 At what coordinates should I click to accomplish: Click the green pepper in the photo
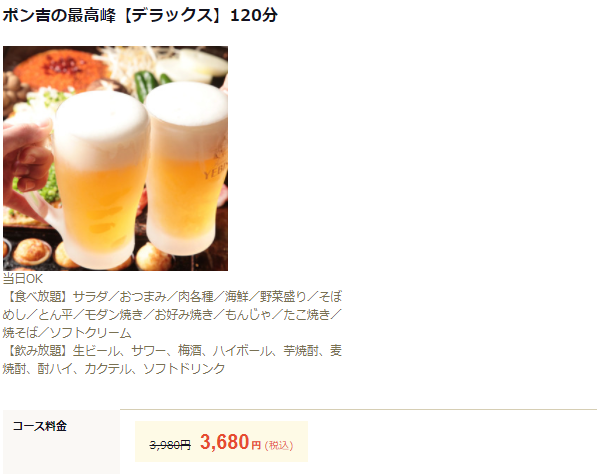tap(146, 84)
